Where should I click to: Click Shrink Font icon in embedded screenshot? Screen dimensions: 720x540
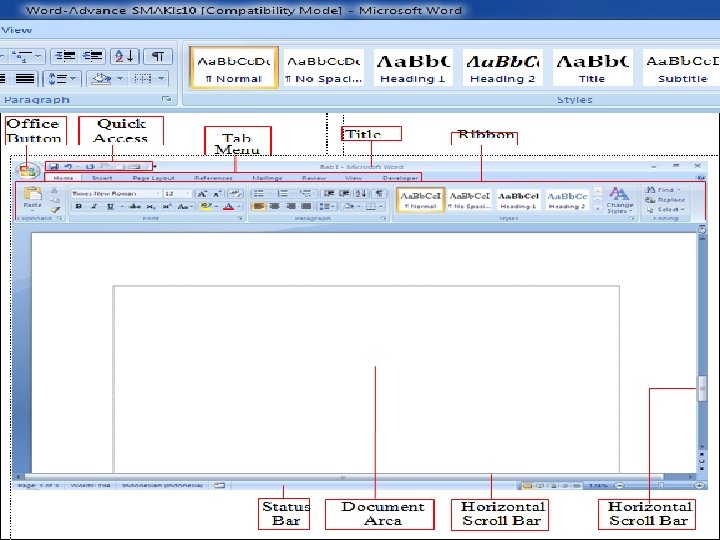(217, 194)
